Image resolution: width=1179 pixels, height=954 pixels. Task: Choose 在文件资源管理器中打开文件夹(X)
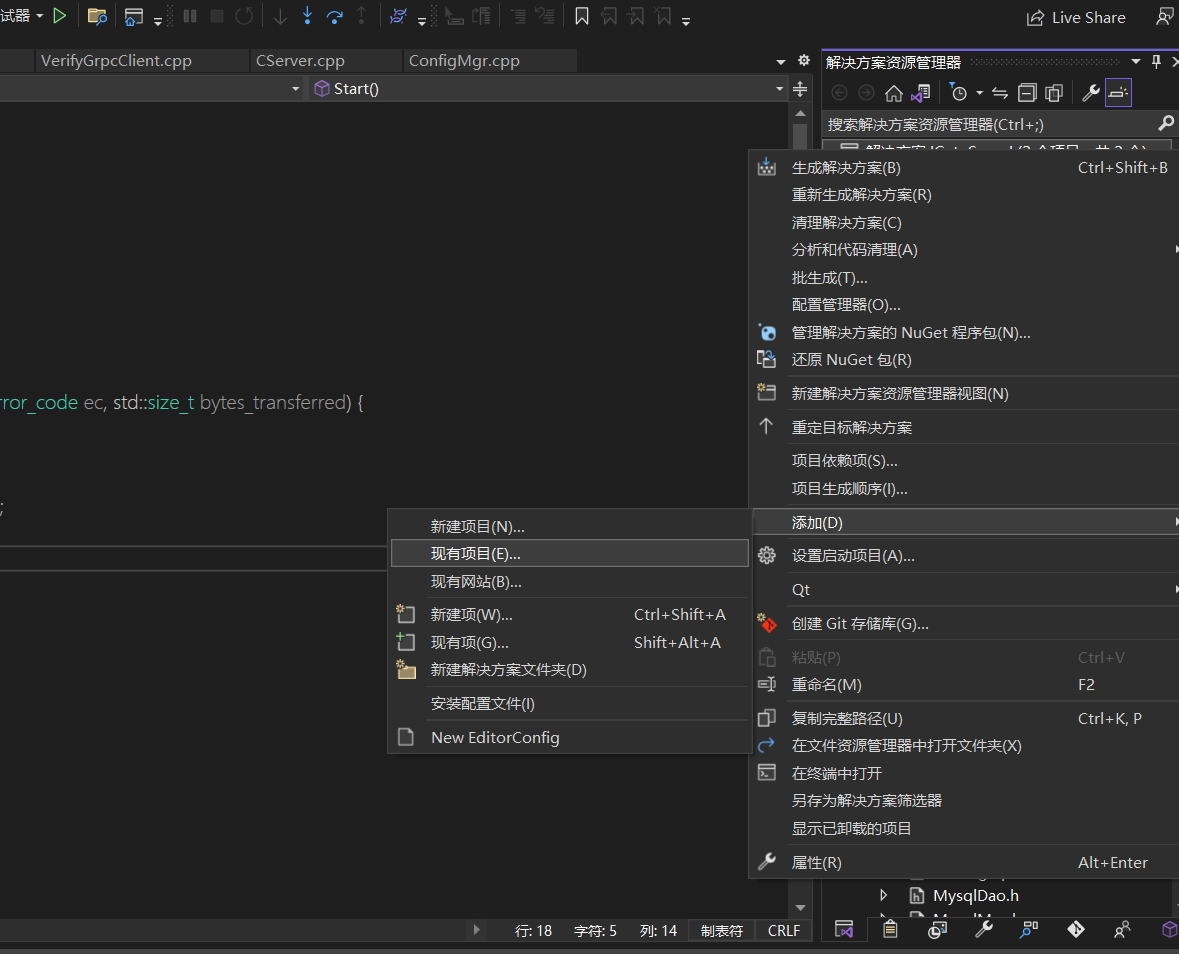click(x=964, y=745)
